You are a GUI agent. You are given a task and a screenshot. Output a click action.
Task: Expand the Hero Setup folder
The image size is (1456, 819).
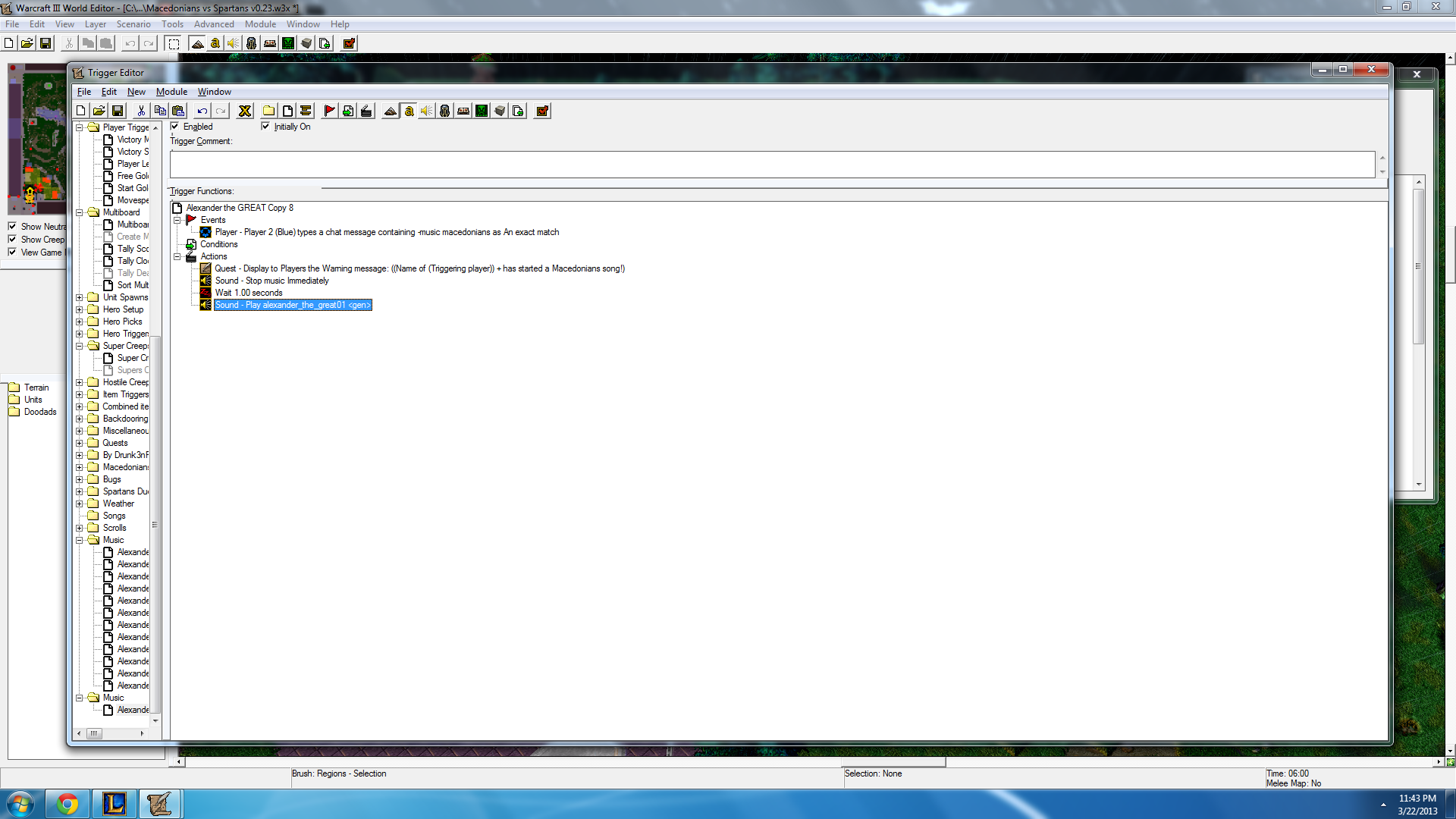79,309
